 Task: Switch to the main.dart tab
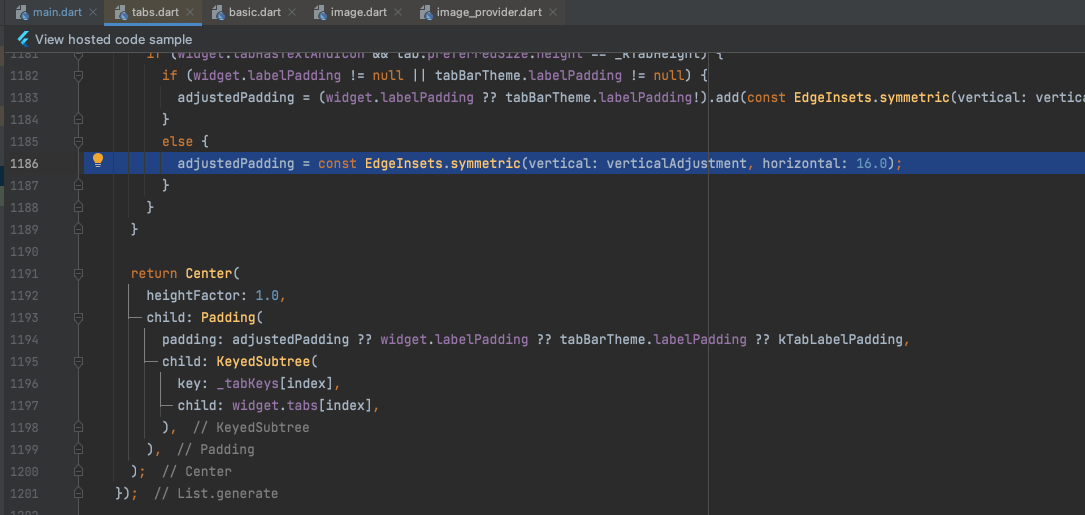[x=57, y=12]
